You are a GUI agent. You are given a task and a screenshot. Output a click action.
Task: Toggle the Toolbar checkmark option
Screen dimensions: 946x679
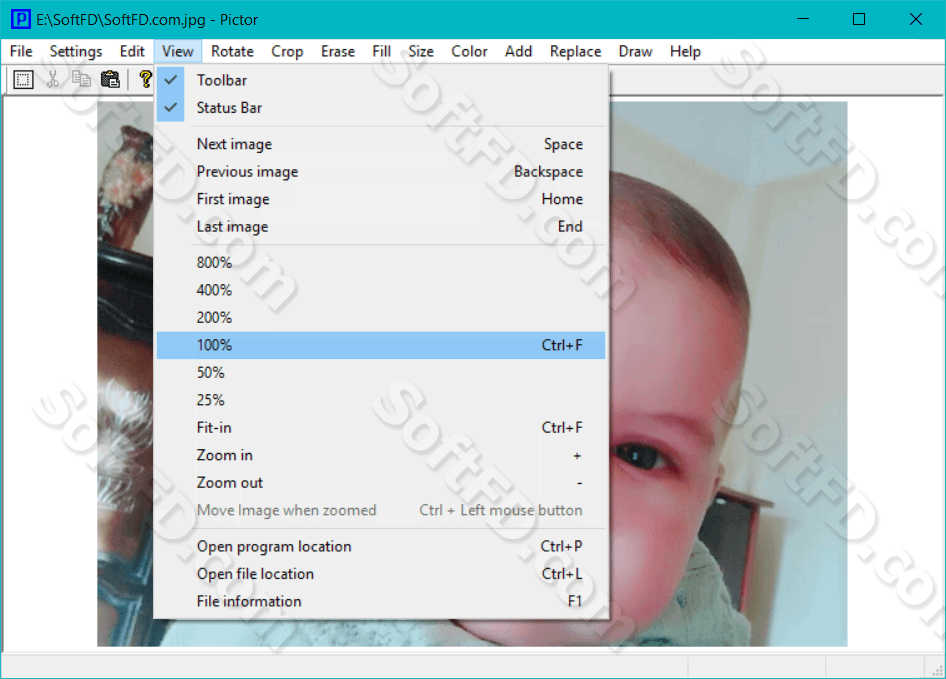(381, 80)
